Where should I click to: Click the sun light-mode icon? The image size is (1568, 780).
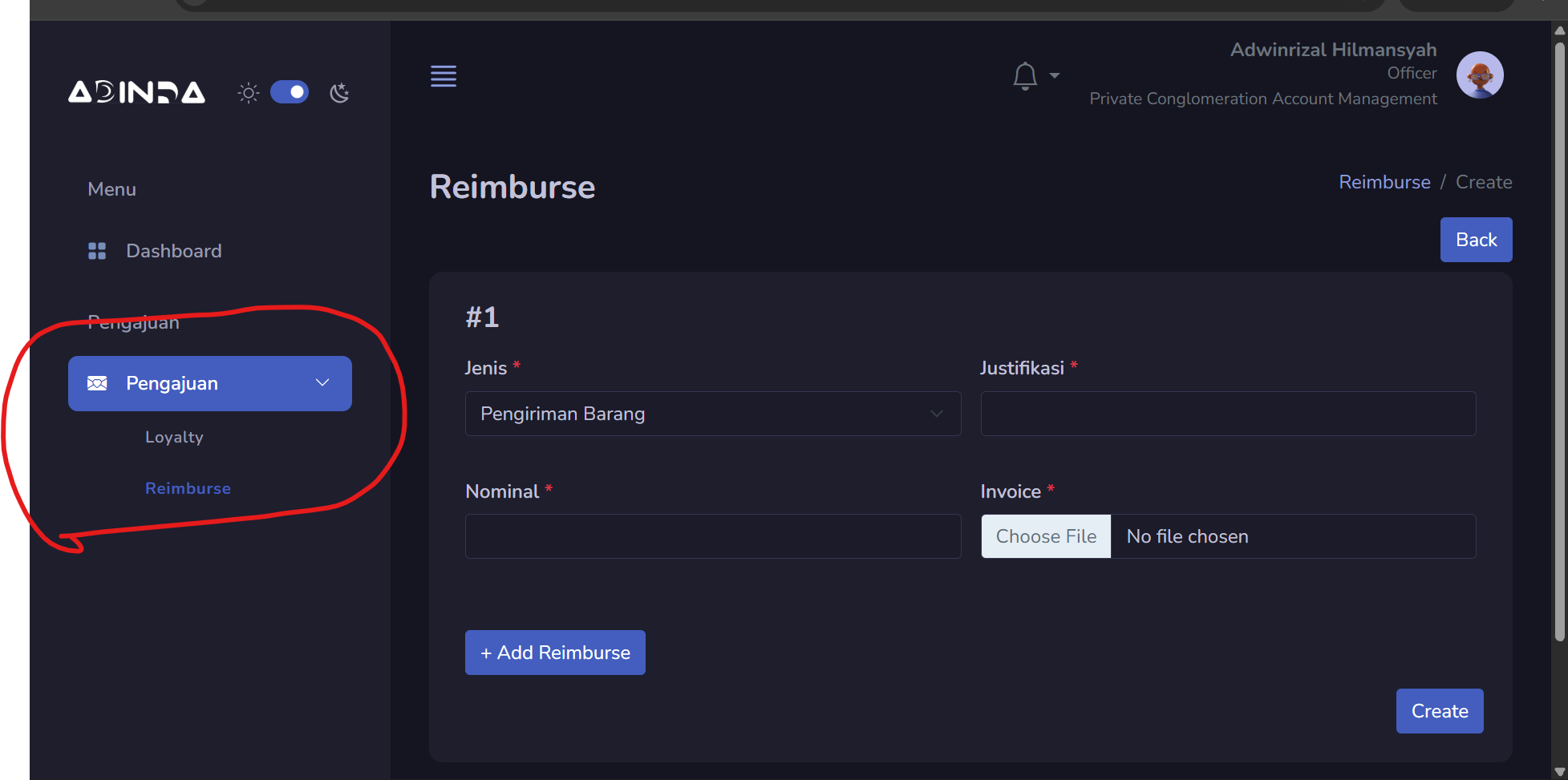(249, 93)
